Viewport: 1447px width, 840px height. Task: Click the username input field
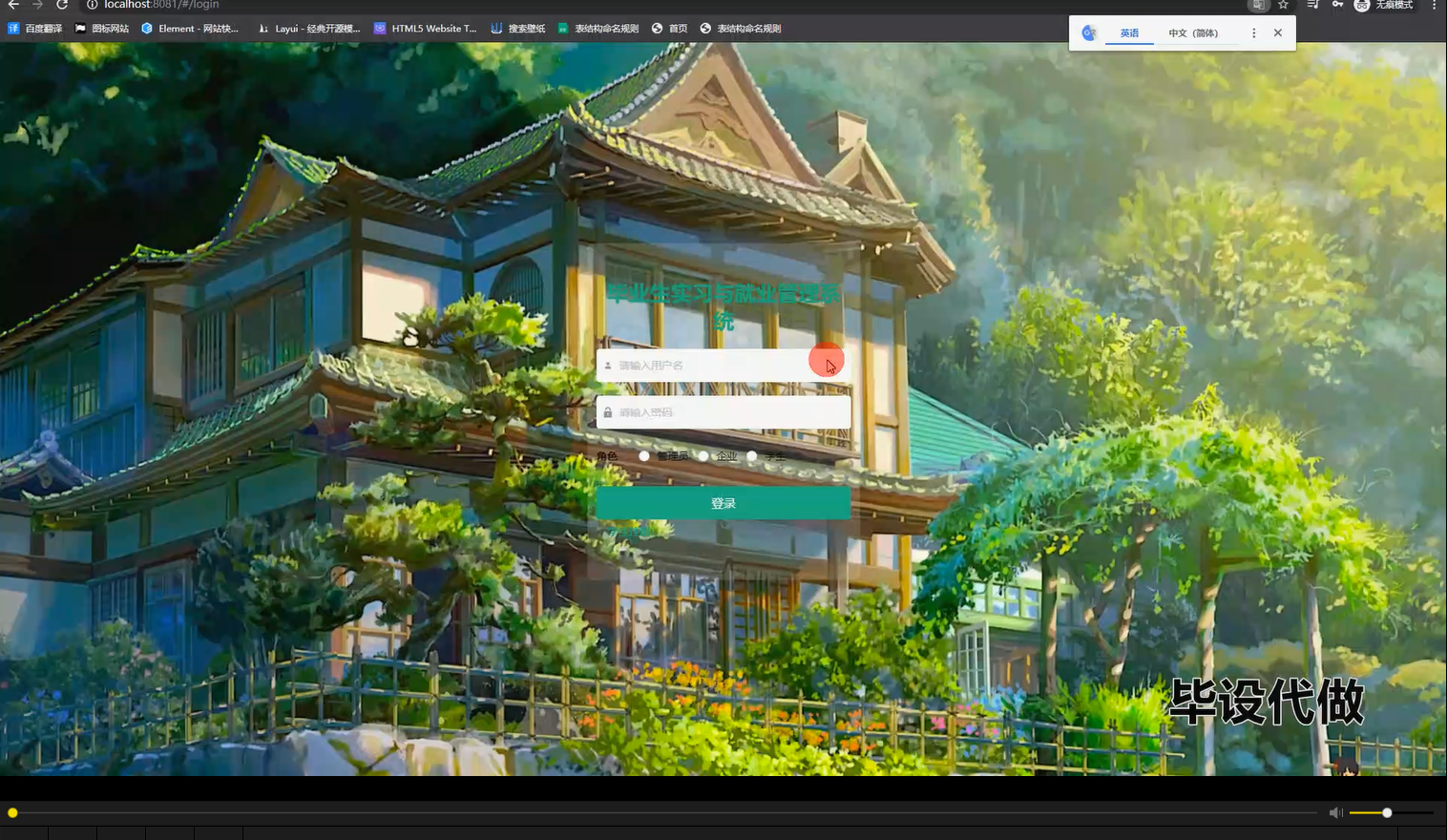[x=723, y=365]
